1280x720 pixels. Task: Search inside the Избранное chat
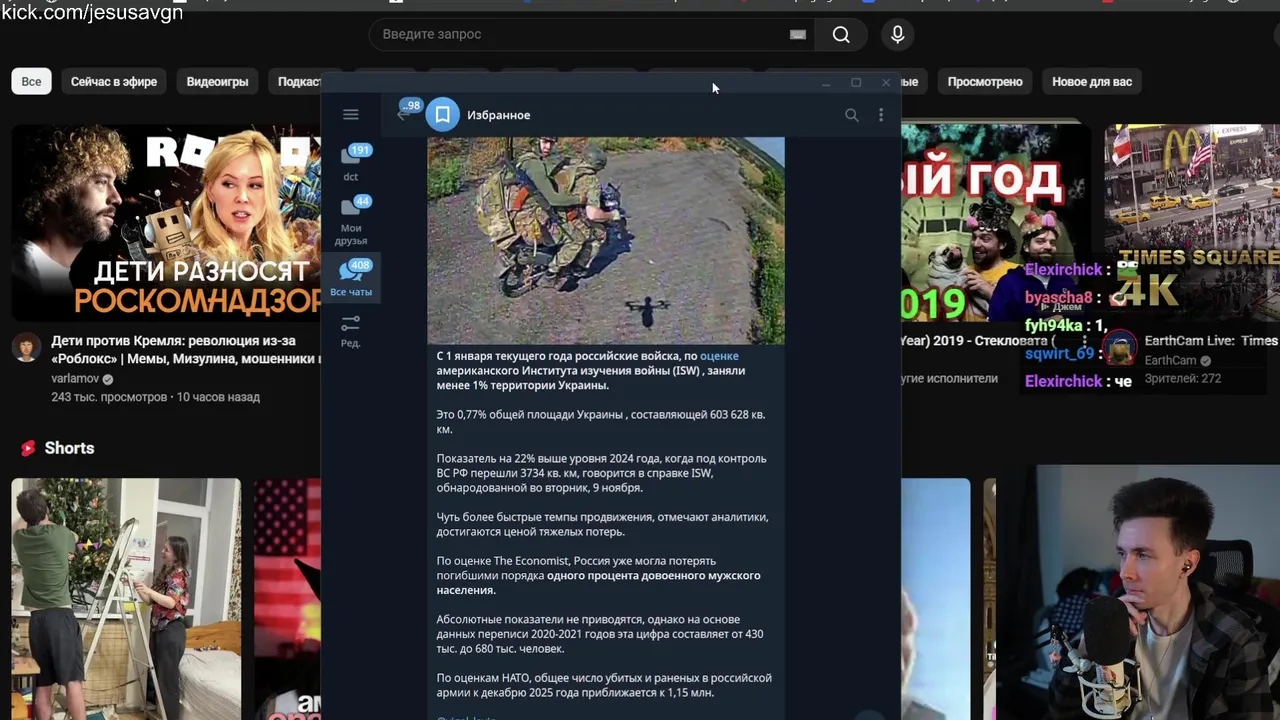[851, 115]
